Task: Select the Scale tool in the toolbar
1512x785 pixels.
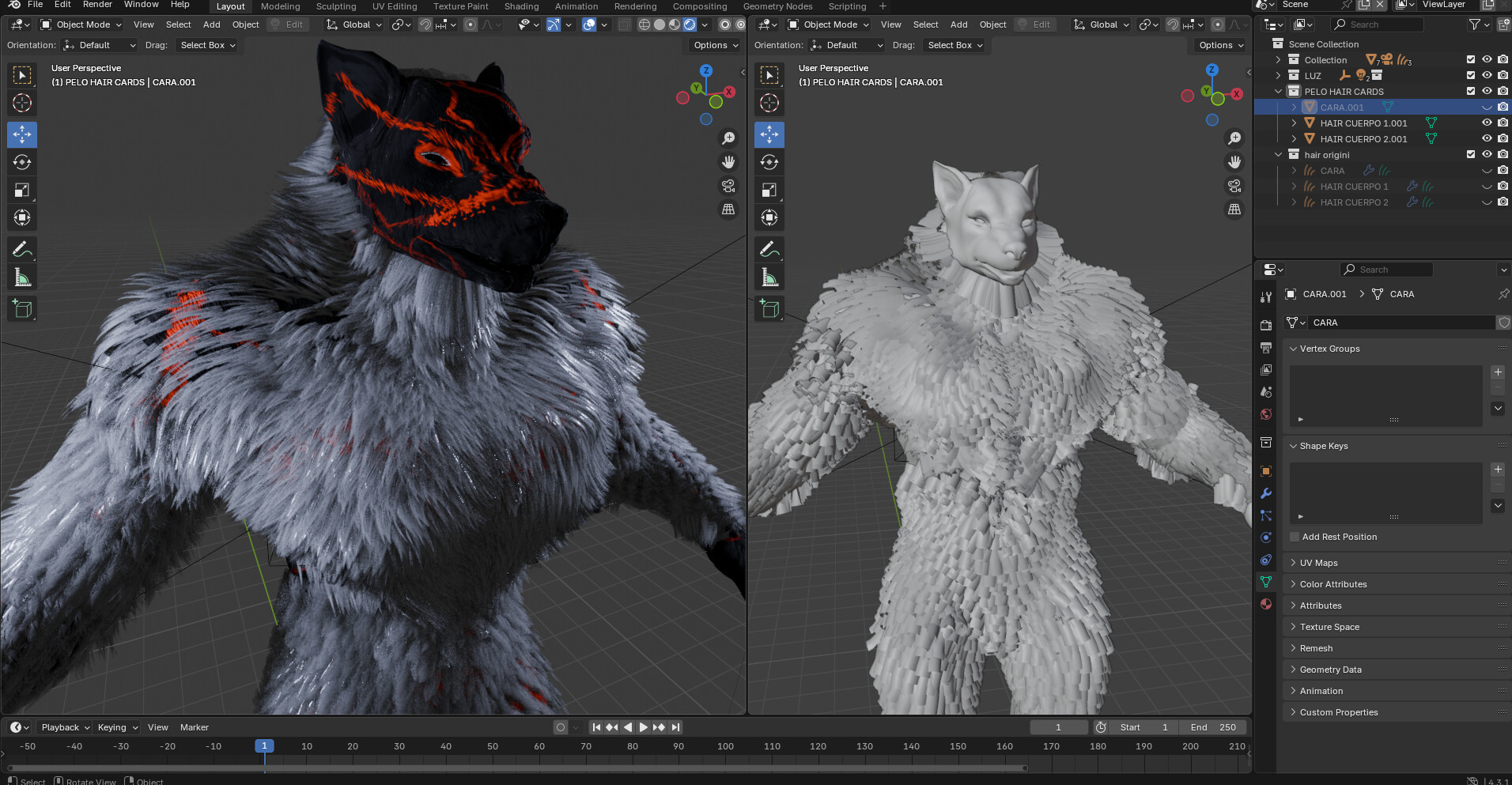Action: 22,190
